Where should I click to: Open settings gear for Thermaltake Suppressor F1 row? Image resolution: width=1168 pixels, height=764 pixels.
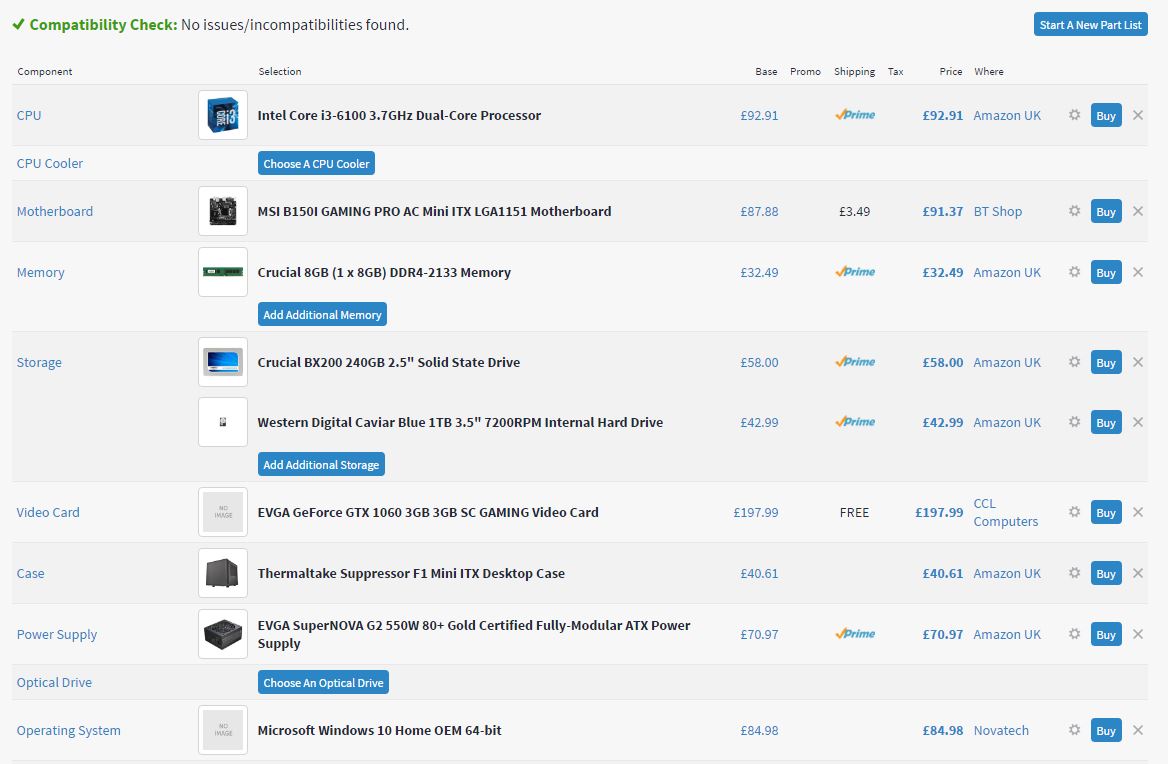pyautogui.click(x=1074, y=573)
